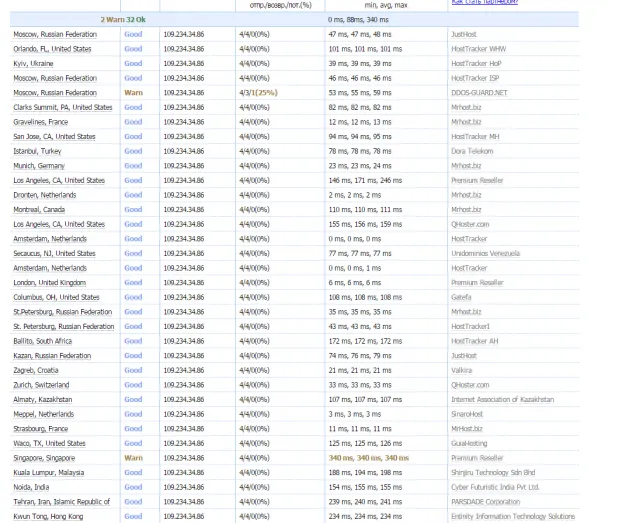Image resolution: width=640 pixels, height=523 pixels.
Task: Select the Istanbul, Turkey location link
Action: click(x=37, y=151)
